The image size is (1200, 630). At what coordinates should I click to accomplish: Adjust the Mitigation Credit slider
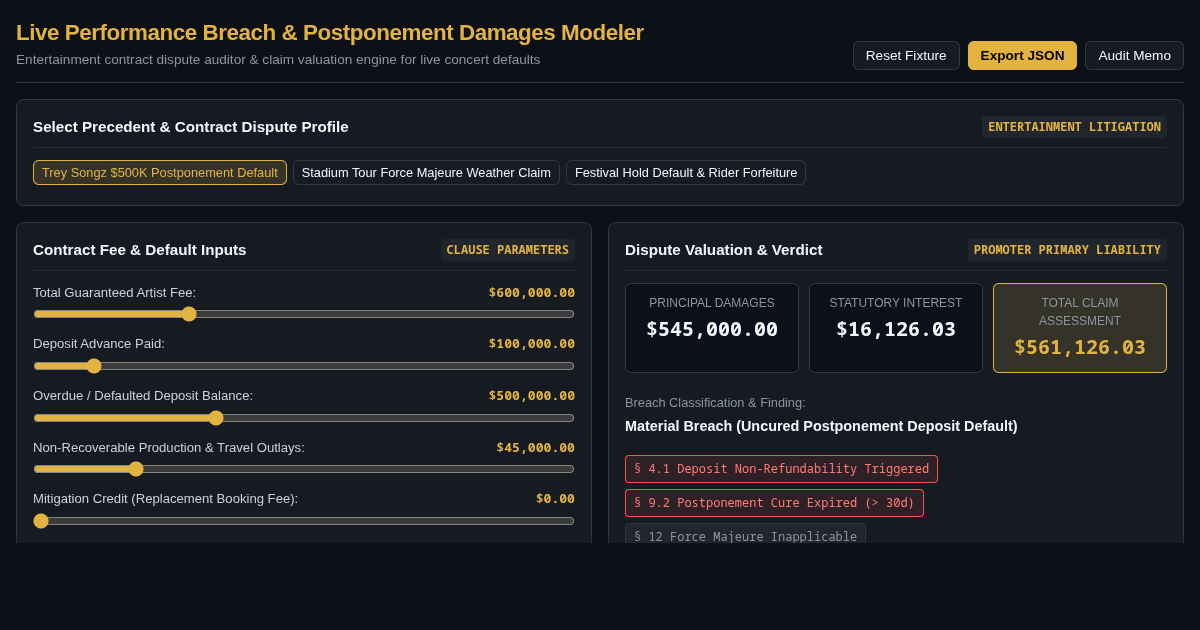304,521
